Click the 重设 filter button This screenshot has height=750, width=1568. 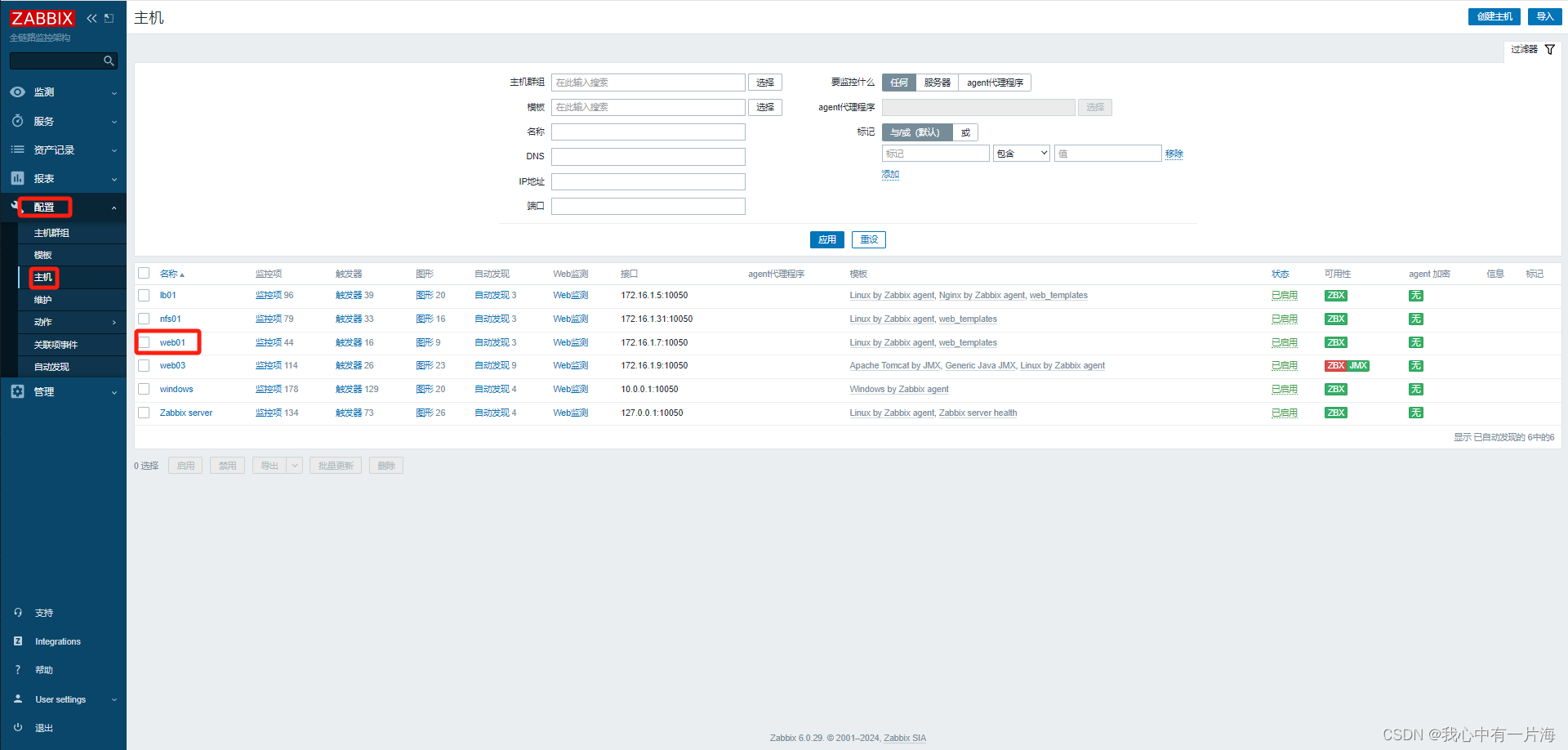pos(869,239)
